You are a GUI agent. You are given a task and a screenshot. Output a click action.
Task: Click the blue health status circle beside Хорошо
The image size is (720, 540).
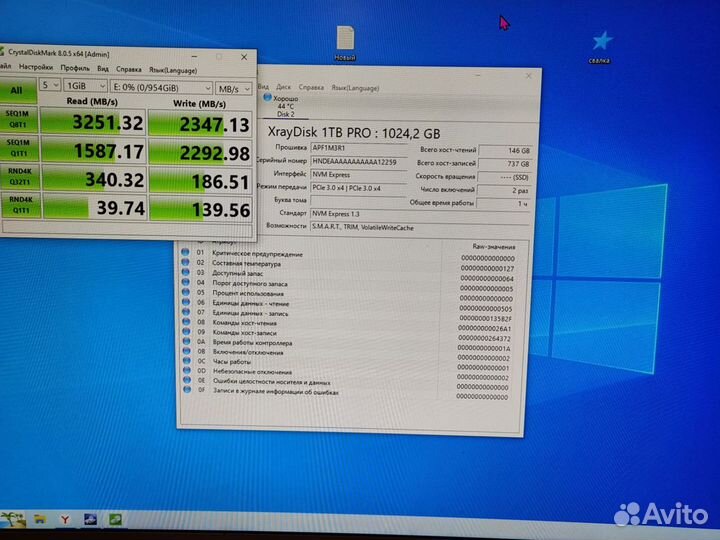pos(267,97)
